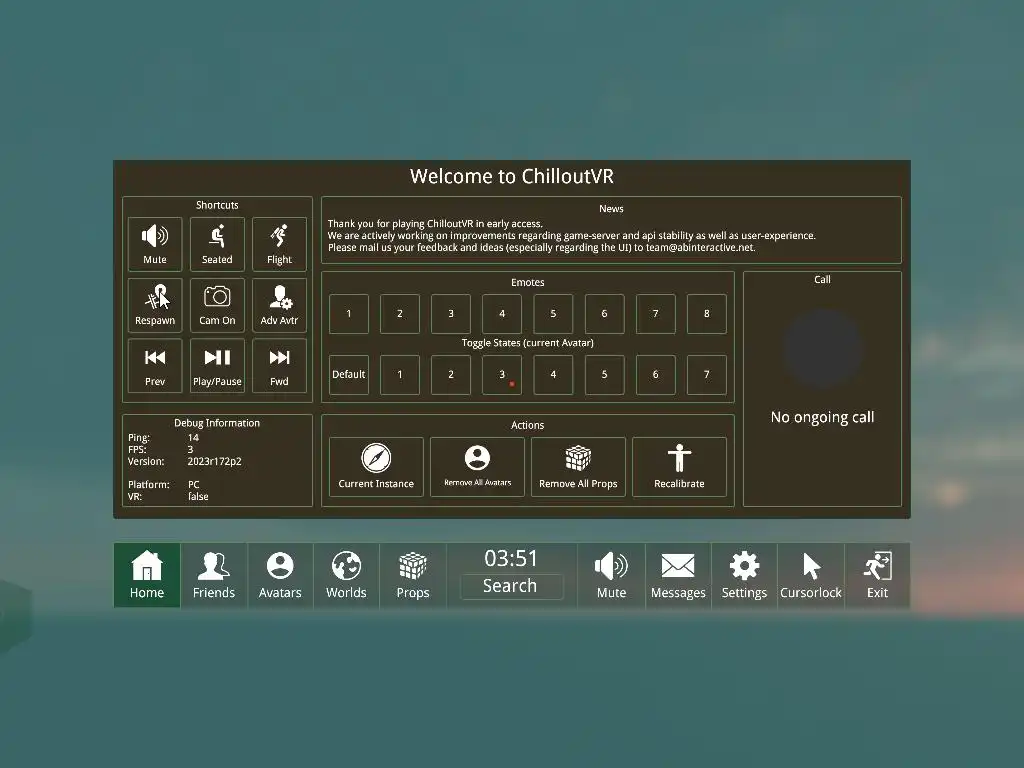The width and height of the screenshot is (1024, 768).
Task: Click the call avatar circle placeholder
Action: [x=822, y=348]
